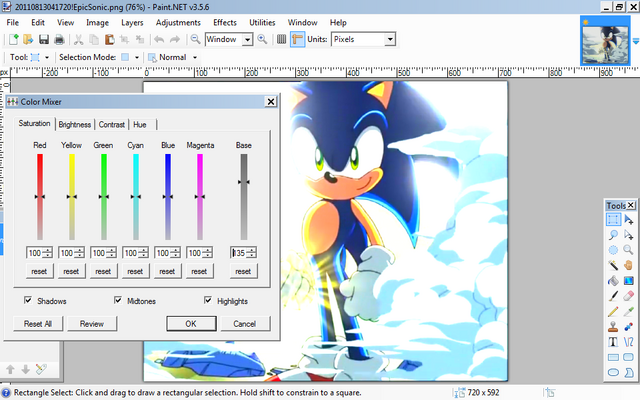Select the Pencil tool
Screen dimensions: 640x400
coord(613,311)
